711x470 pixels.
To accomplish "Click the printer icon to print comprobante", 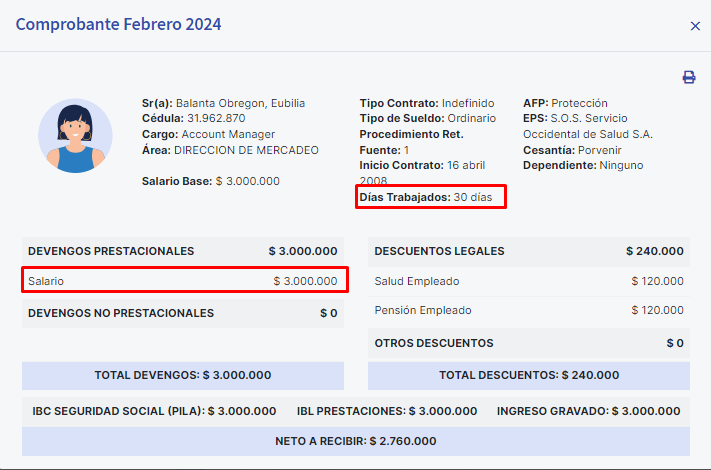I will (x=689, y=77).
